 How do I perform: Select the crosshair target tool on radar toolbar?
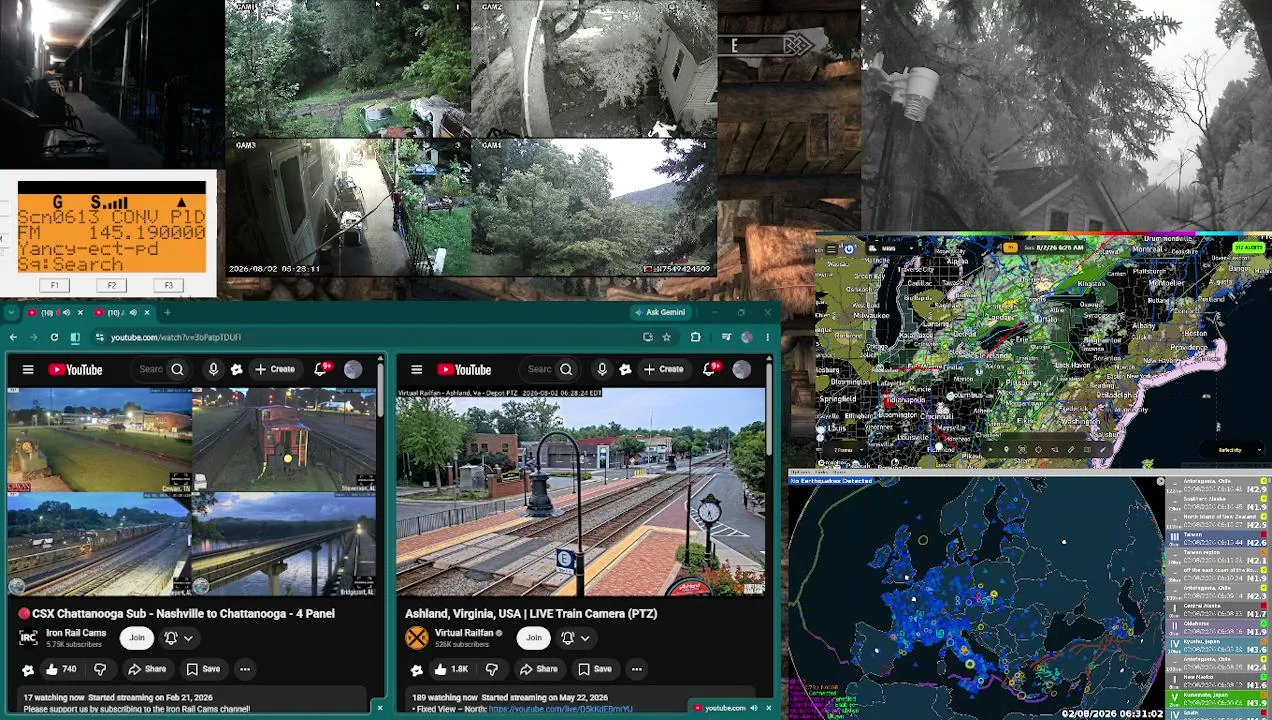(1038, 450)
